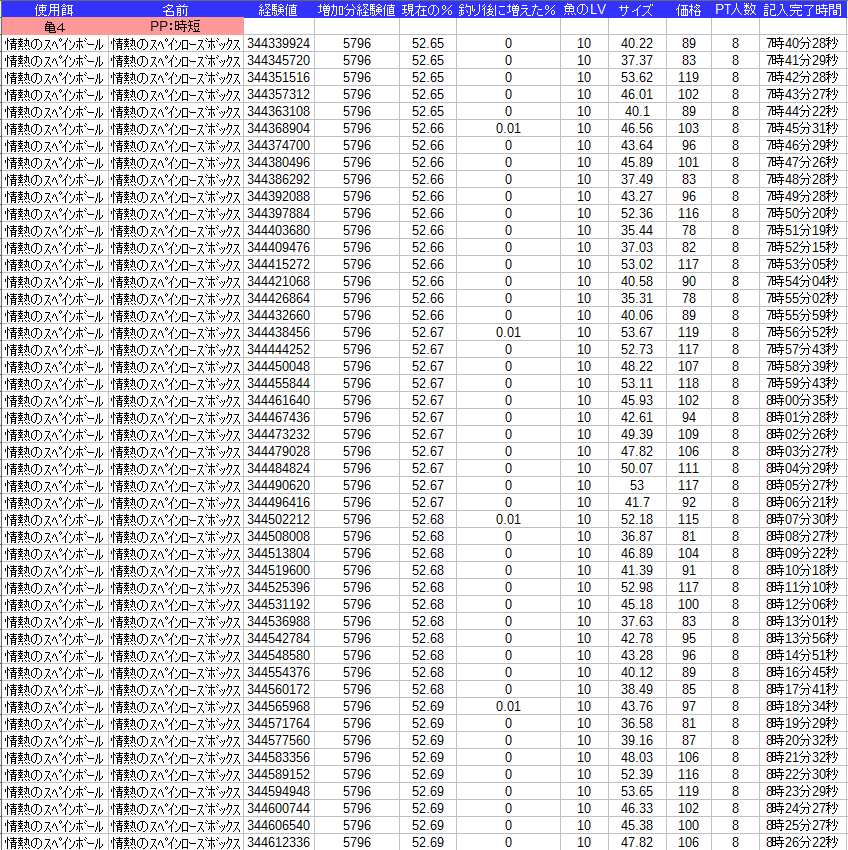Click the 魚のLV column header
Screen dimensions: 848x850
(x=584, y=9)
